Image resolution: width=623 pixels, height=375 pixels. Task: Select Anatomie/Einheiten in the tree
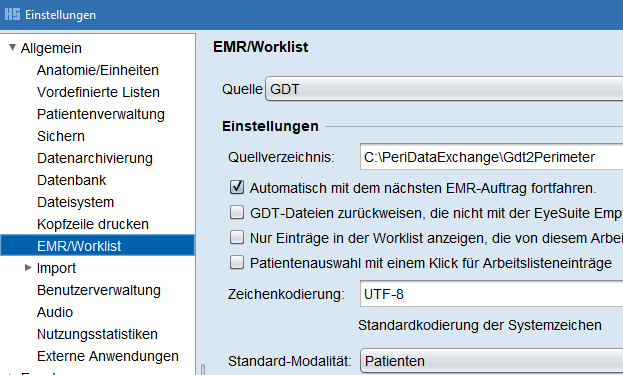[98, 70]
